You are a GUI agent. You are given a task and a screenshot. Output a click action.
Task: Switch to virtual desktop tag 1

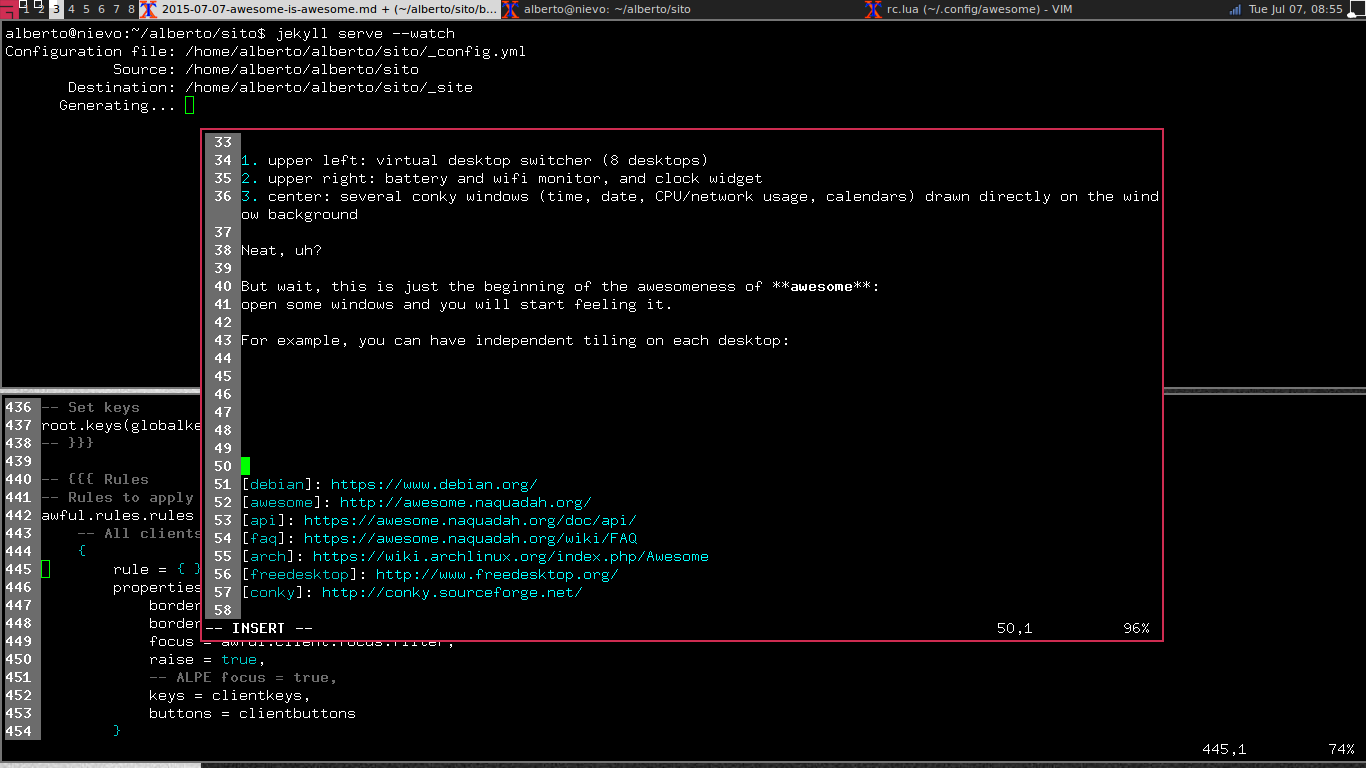click(25, 9)
